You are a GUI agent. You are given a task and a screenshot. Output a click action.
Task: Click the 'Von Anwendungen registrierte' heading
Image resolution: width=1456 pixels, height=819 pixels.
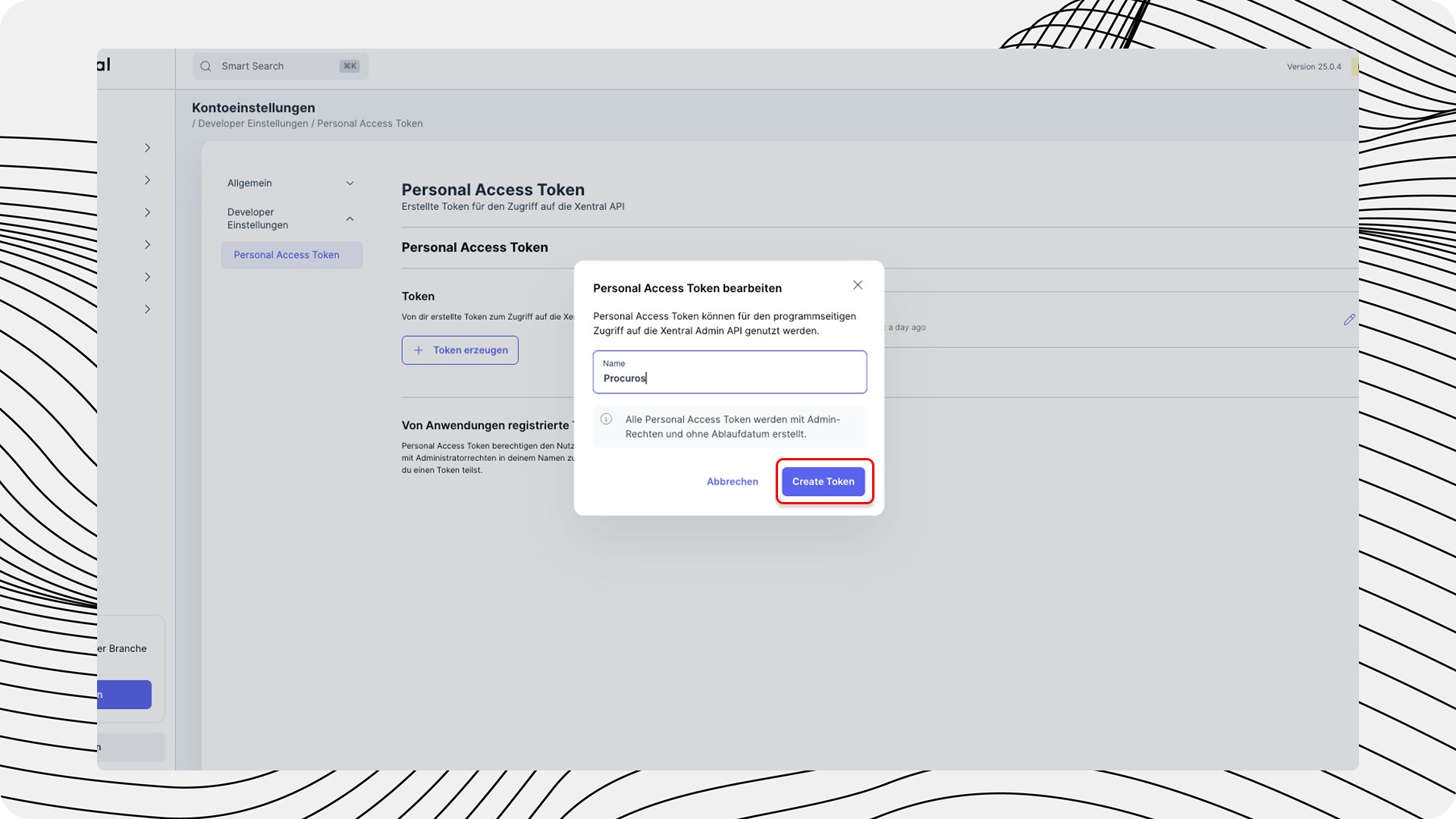(488, 425)
